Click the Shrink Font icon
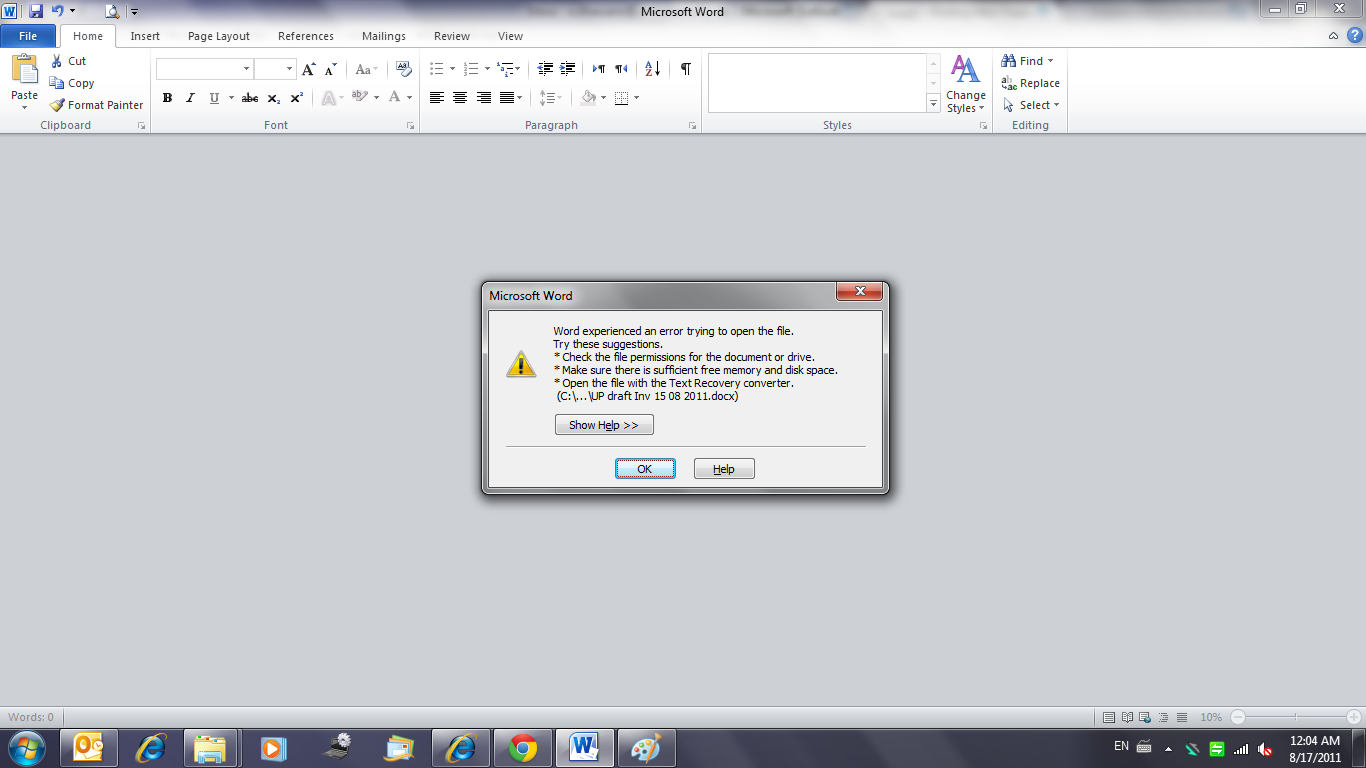1366x768 pixels. pos(331,69)
